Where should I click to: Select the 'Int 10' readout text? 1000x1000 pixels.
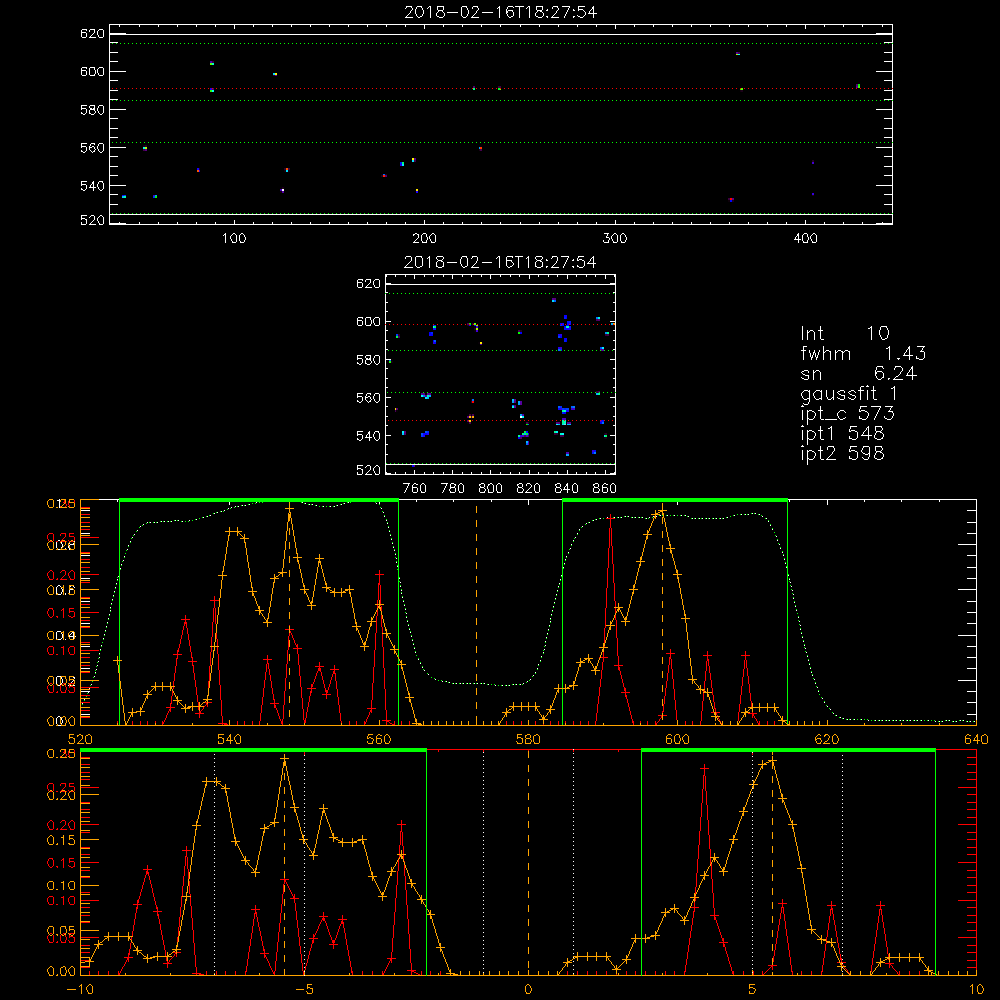pos(845,333)
